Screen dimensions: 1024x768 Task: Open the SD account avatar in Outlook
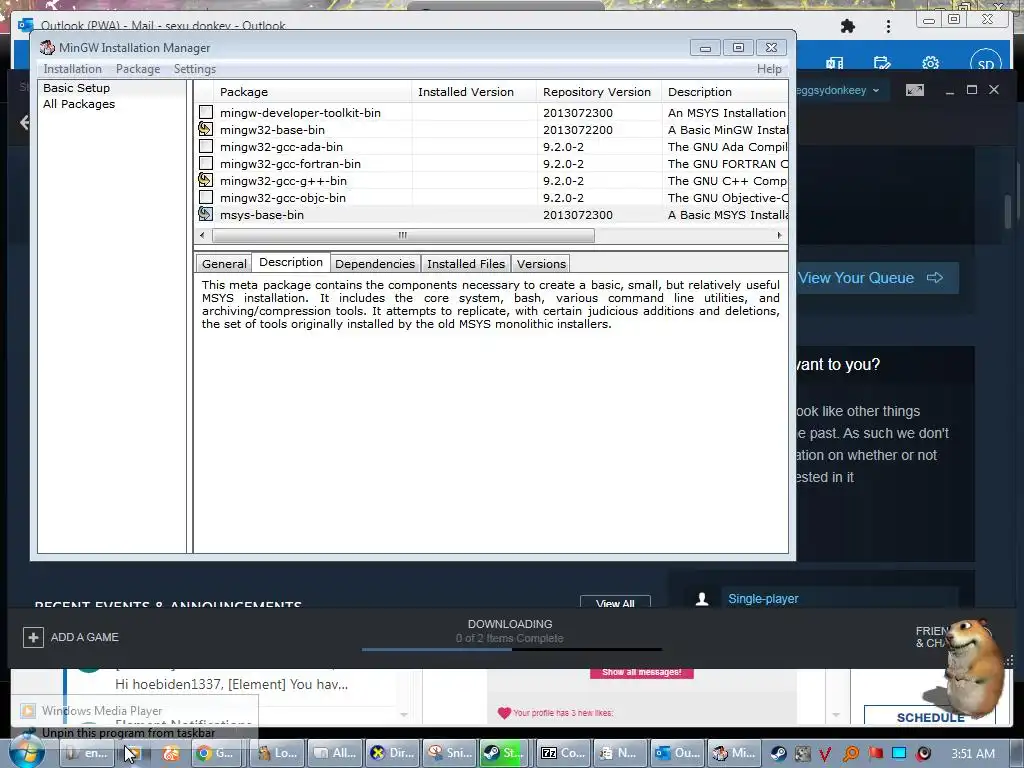tap(985, 63)
